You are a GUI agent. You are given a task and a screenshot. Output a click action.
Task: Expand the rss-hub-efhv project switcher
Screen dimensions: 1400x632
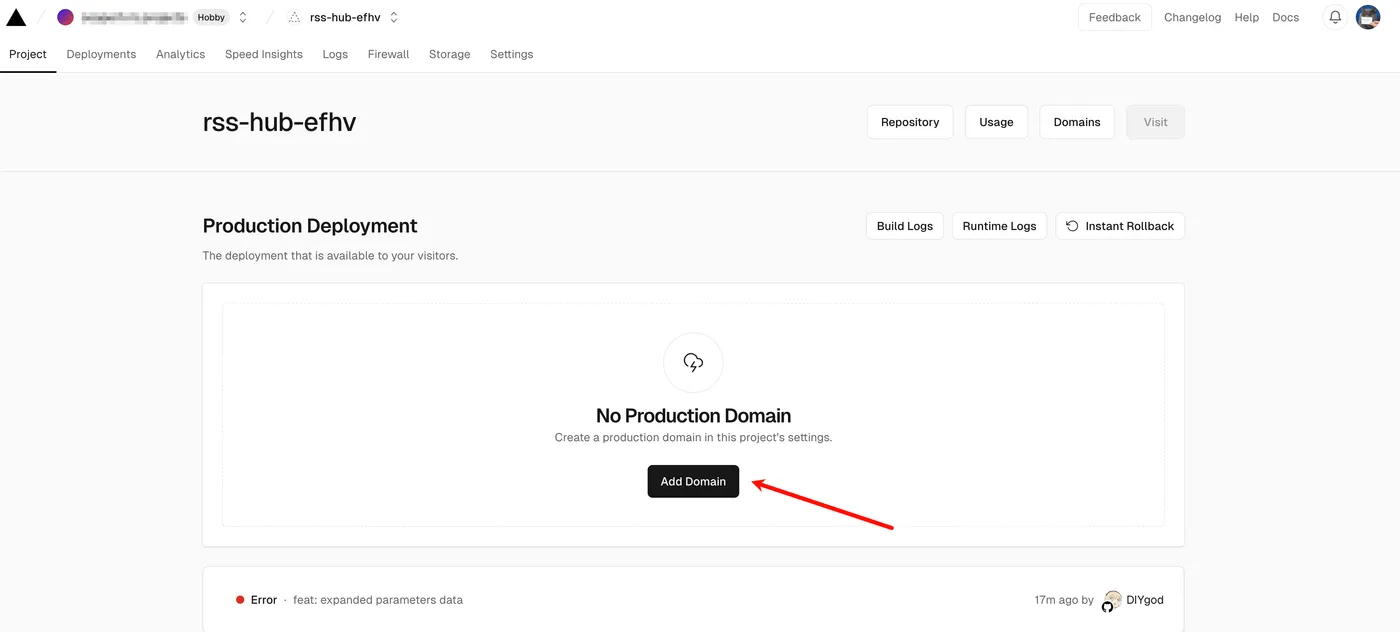tap(394, 17)
